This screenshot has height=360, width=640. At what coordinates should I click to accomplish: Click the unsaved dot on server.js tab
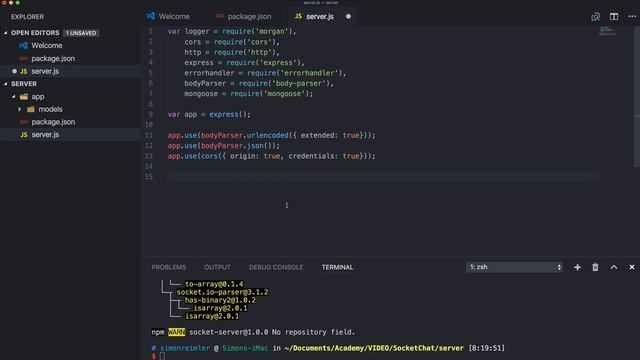click(348, 16)
